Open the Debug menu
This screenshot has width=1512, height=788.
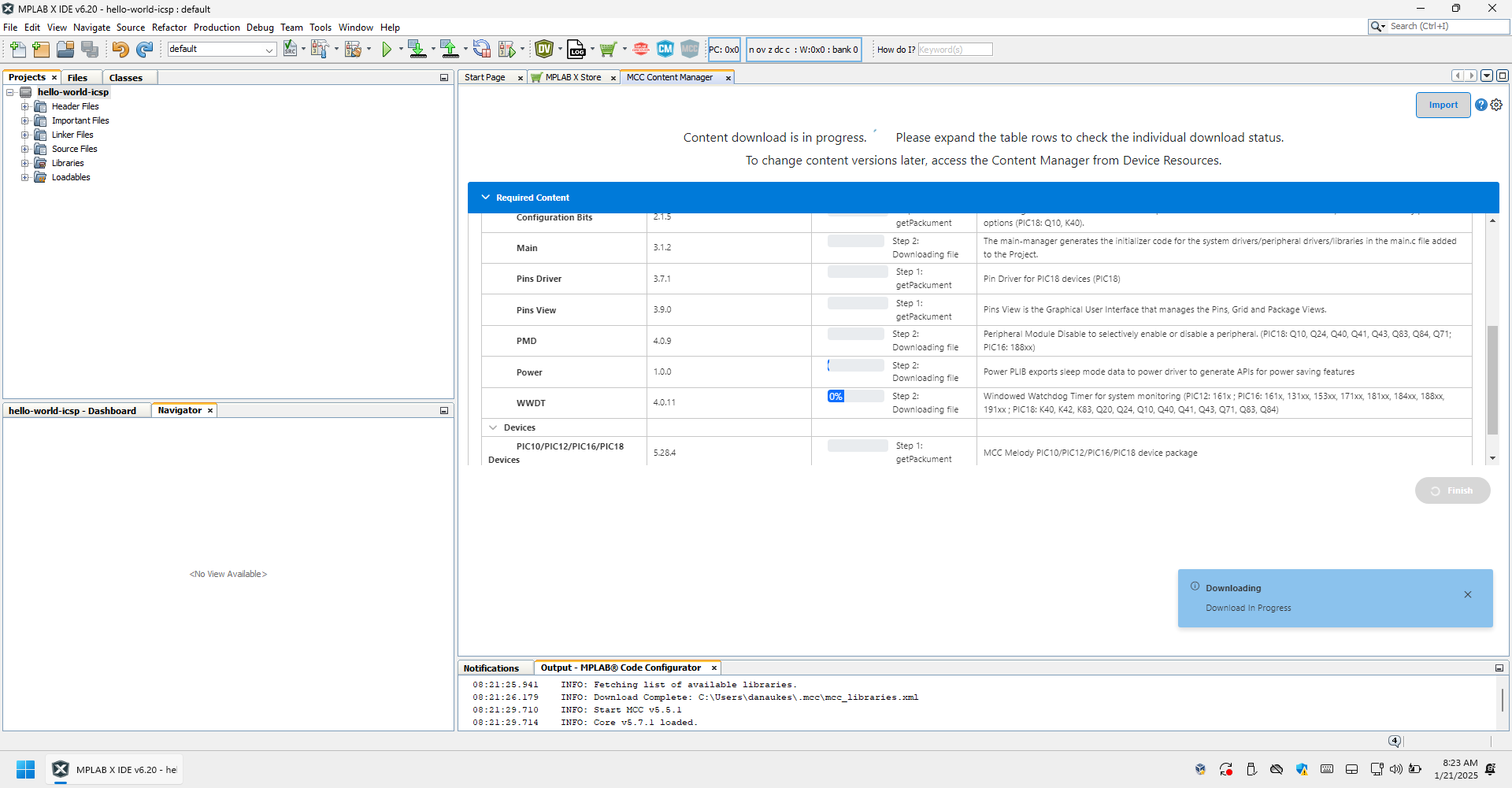[260, 28]
